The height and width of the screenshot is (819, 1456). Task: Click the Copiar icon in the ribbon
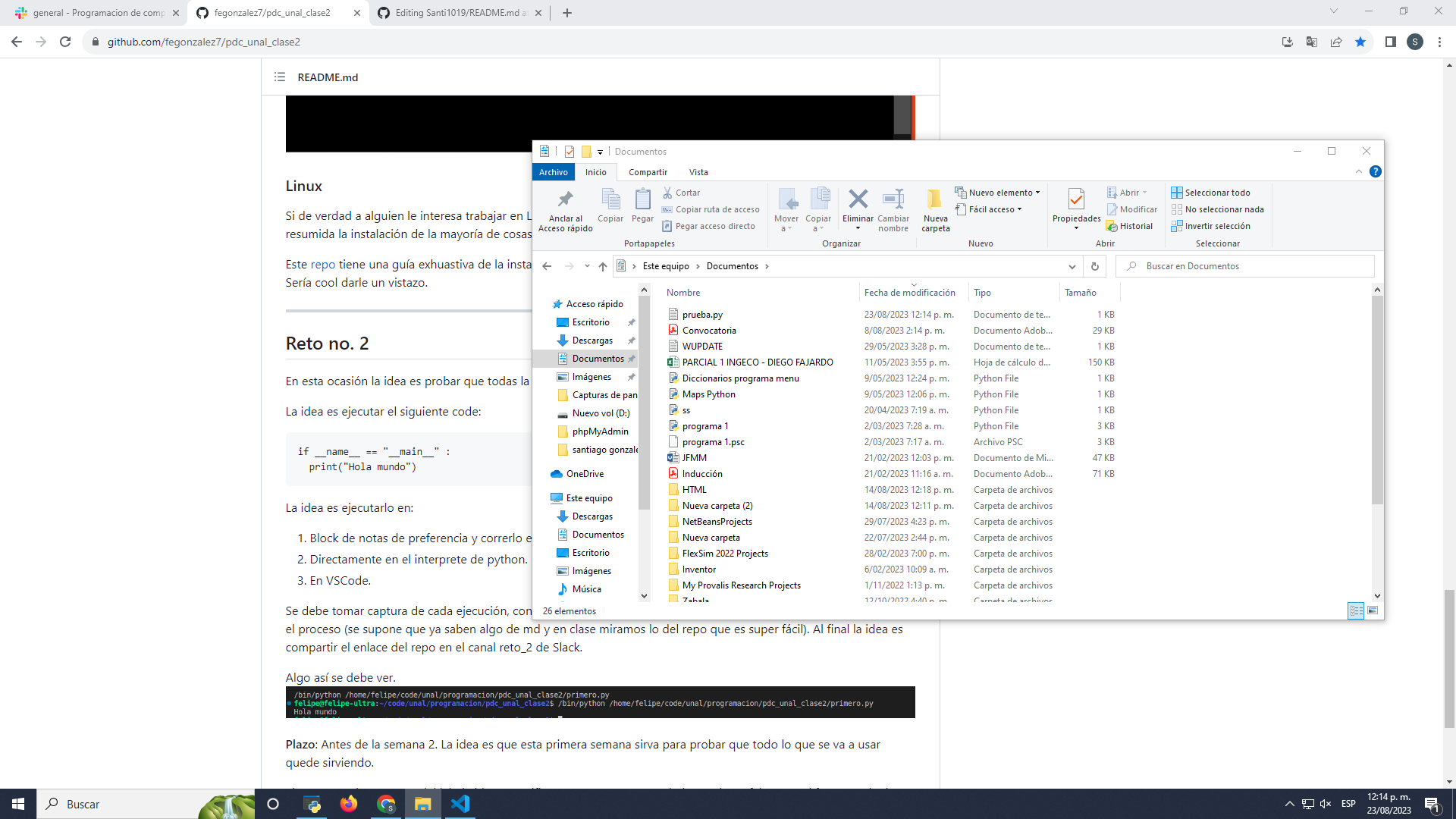tap(610, 206)
